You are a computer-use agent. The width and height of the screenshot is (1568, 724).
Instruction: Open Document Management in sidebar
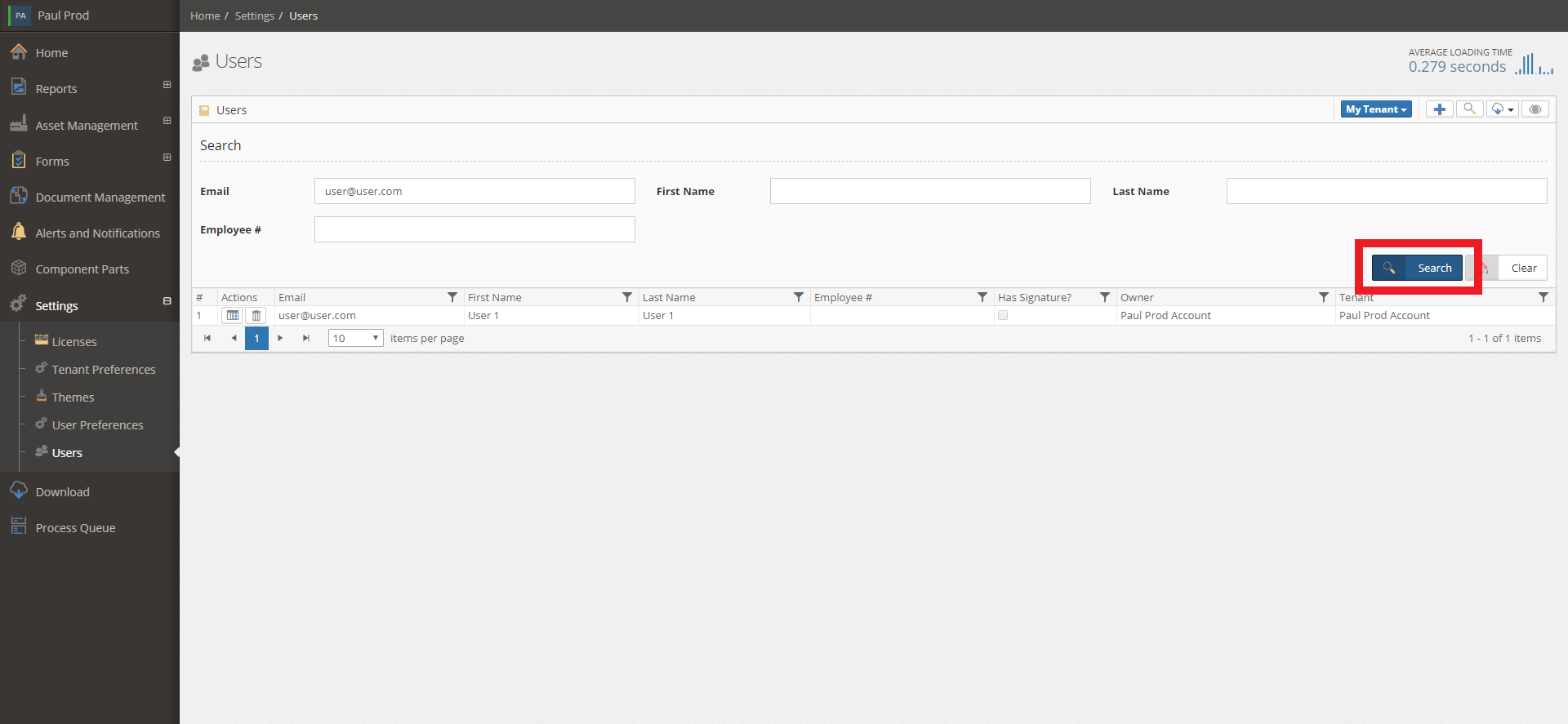[100, 198]
